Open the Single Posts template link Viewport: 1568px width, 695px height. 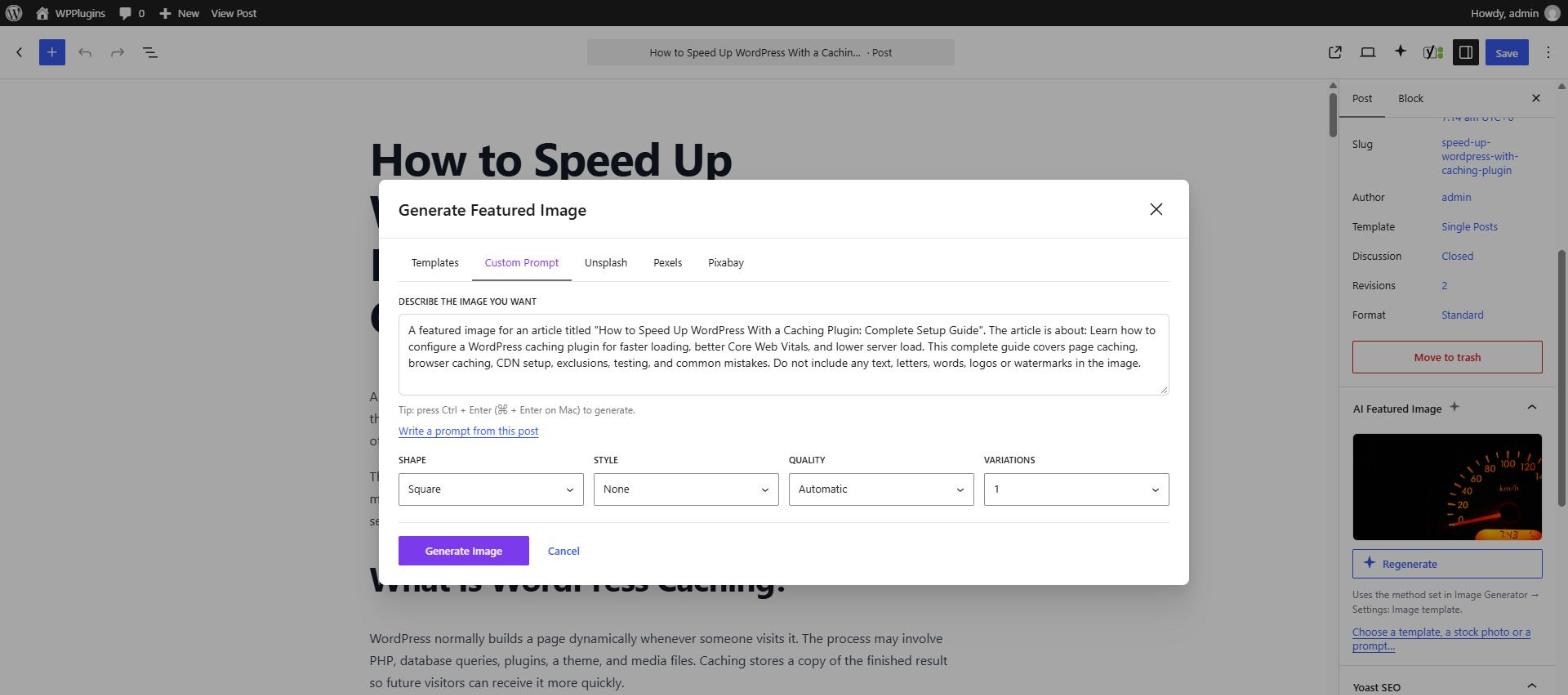tap(1469, 227)
